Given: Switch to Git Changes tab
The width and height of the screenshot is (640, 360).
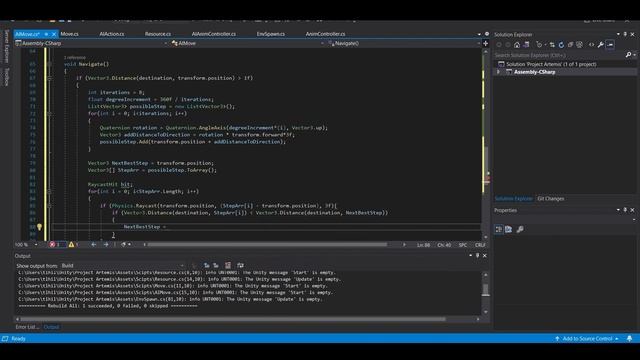Looking at the screenshot, I should click(551, 199).
